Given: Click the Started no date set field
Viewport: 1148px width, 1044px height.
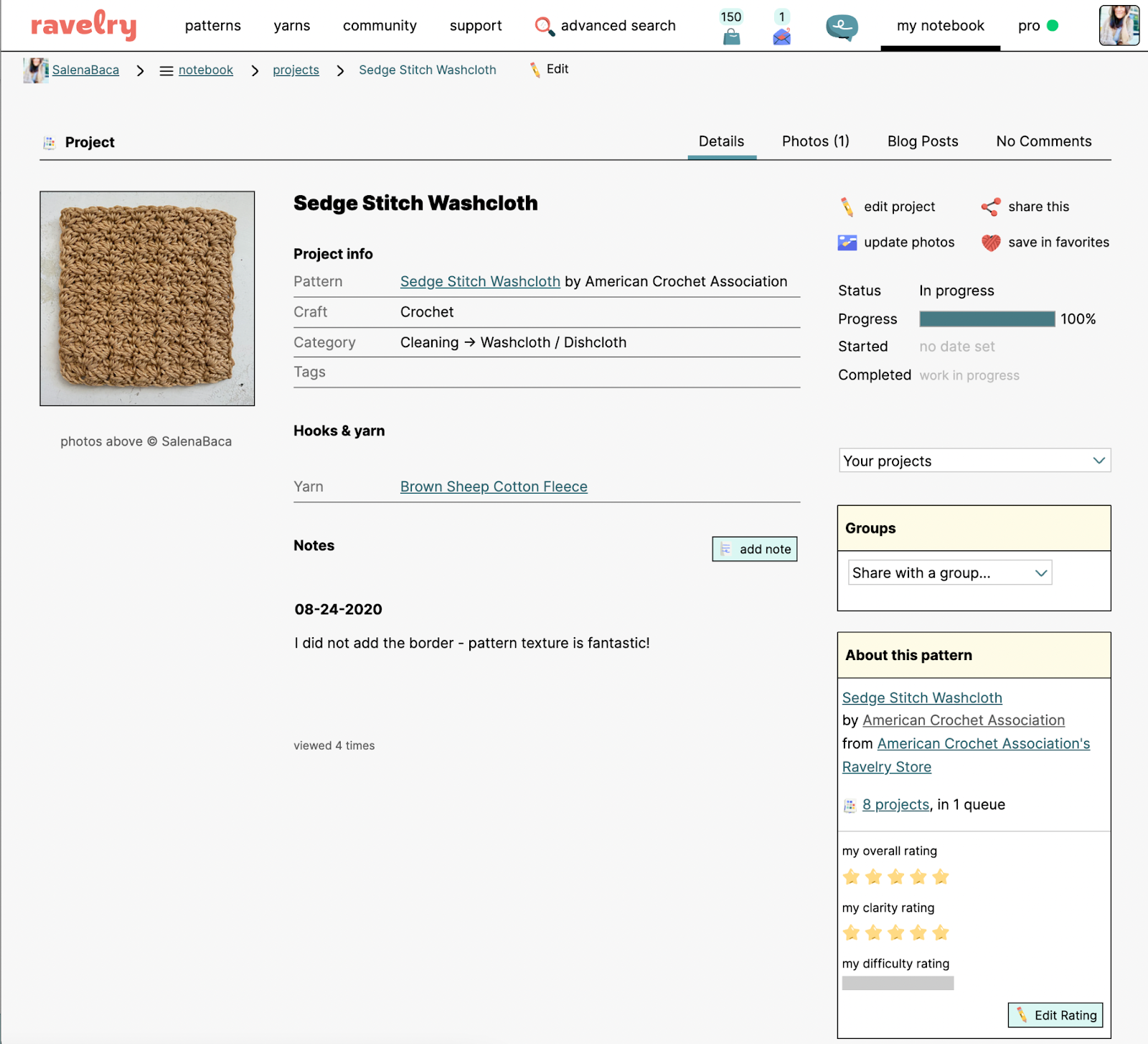Looking at the screenshot, I should [x=957, y=347].
